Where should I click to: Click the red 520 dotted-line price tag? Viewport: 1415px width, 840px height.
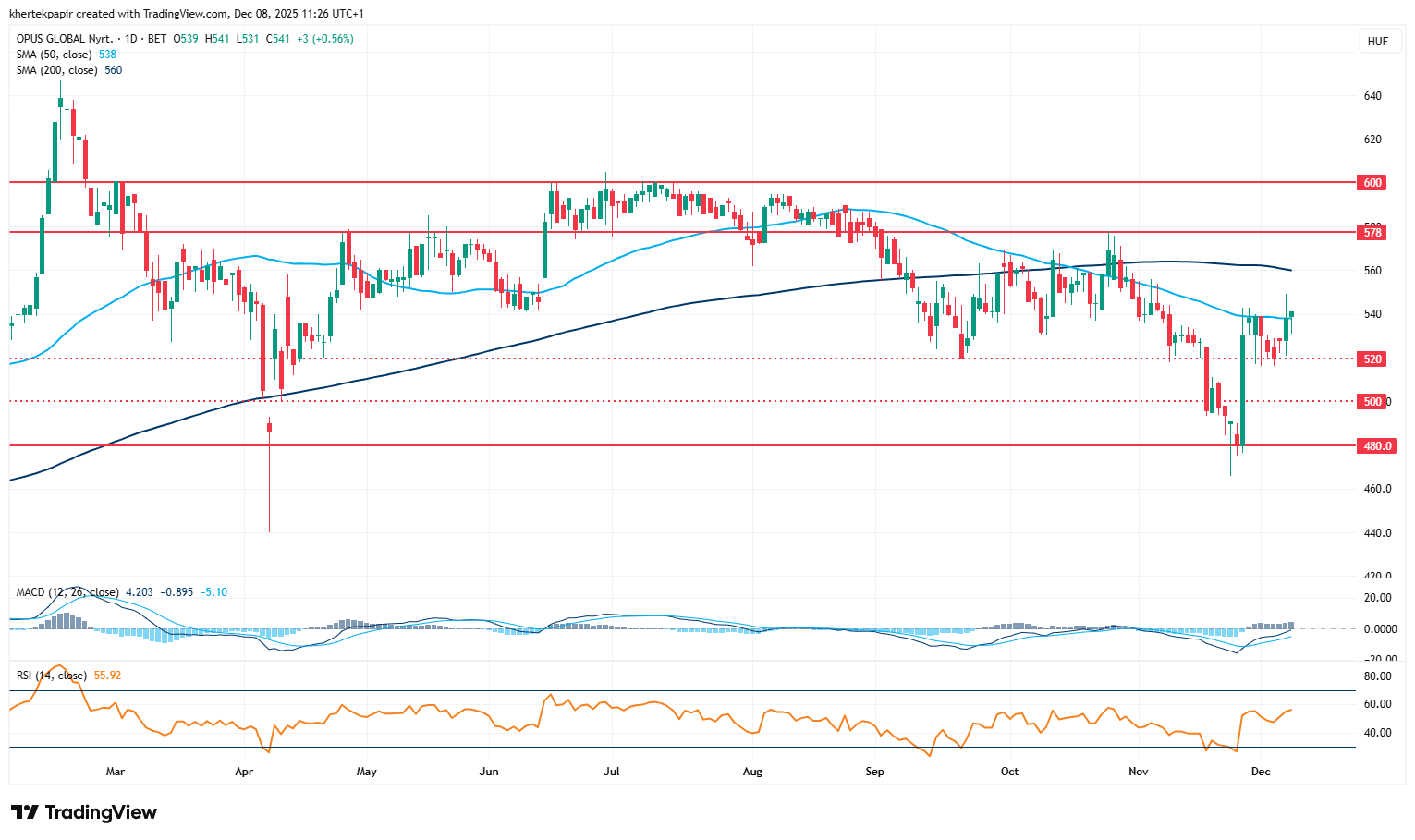[x=1372, y=359]
